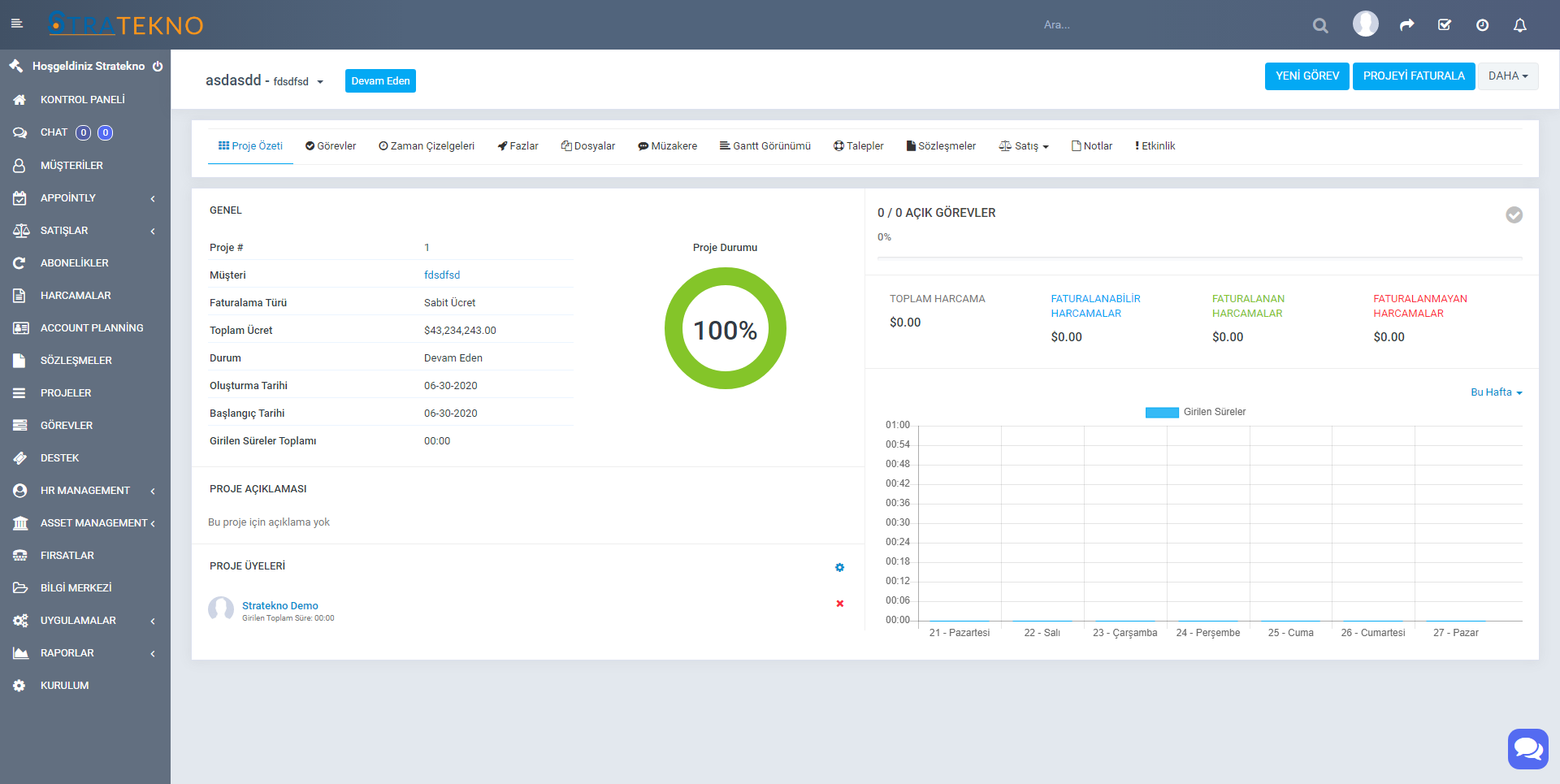Click the Müşteriler user icon
This screenshot has width=1560, height=784.
pos(19,165)
